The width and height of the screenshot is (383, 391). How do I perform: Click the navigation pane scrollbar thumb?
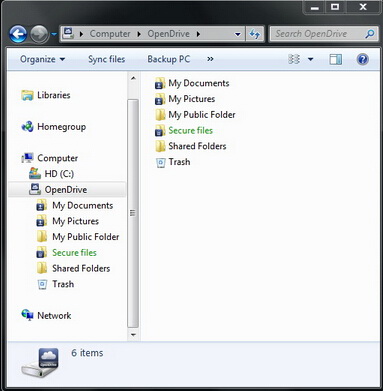click(x=133, y=213)
